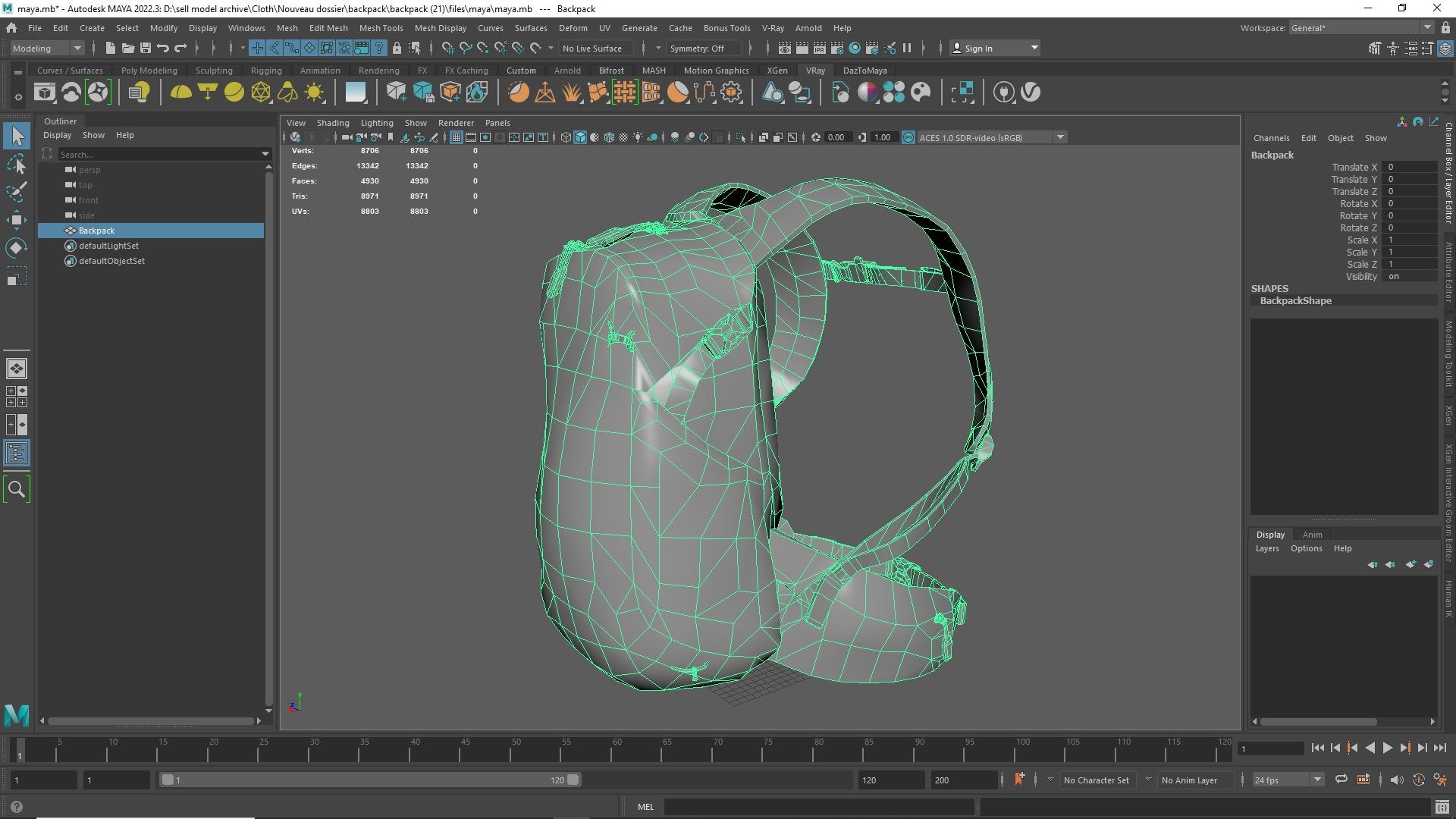
Task: Toggle audio mute speaker icon in range slider
Action: [x=1397, y=780]
